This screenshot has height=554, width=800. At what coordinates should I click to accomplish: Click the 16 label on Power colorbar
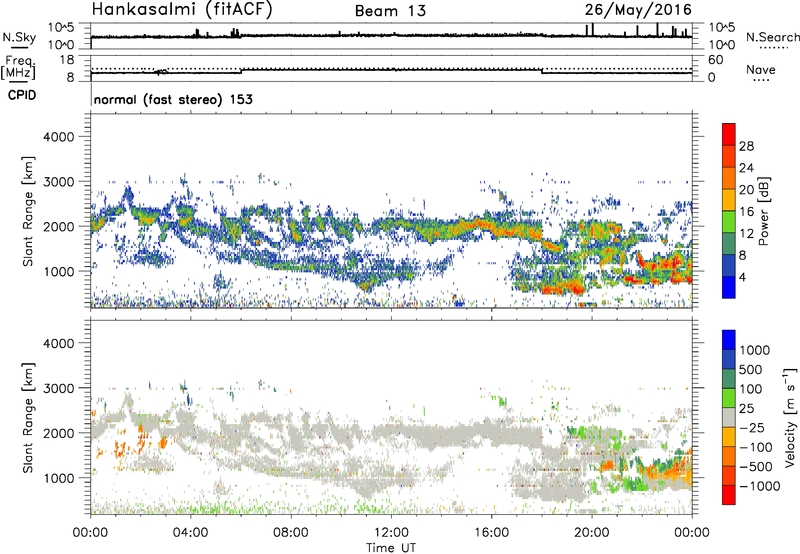coord(746,212)
